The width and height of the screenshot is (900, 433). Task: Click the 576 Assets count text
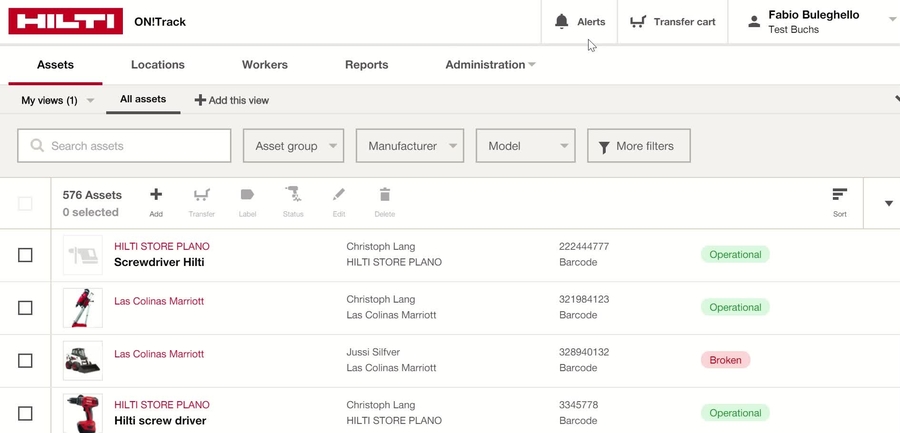[x=92, y=195]
